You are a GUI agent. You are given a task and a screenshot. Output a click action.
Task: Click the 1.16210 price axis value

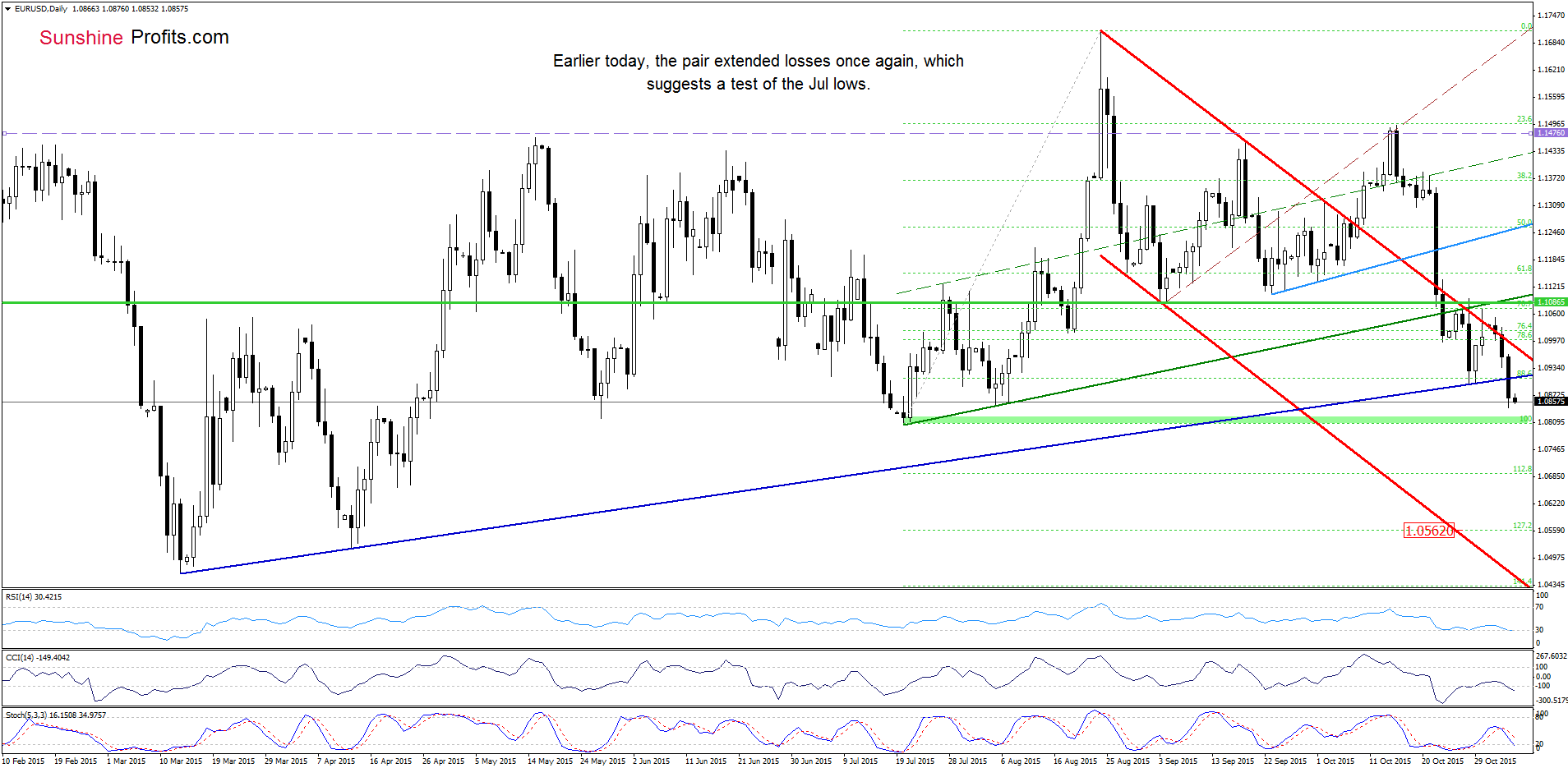pyautogui.click(x=1551, y=70)
